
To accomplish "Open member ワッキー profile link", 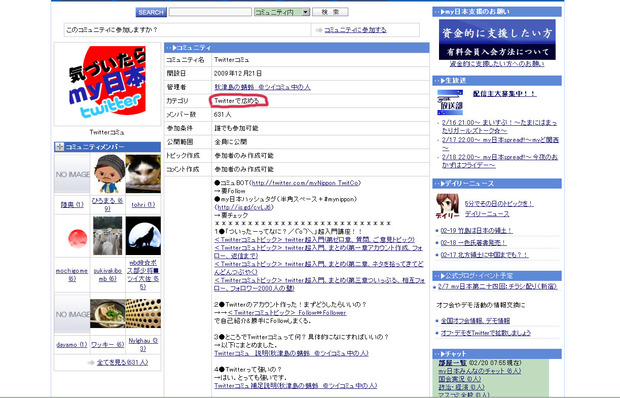I will pos(108,345).
